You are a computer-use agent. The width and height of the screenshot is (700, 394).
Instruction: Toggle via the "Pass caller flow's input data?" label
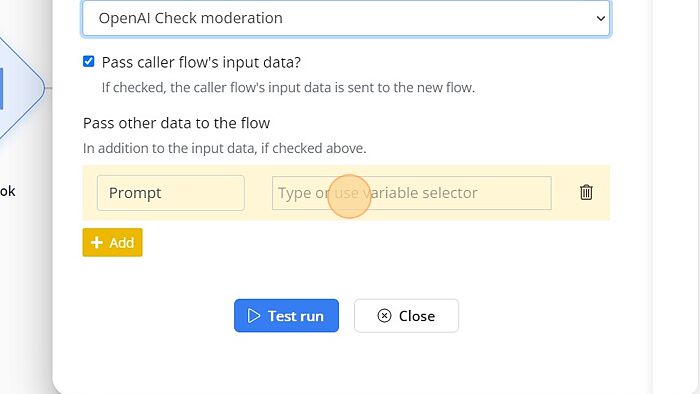pos(201,62)
